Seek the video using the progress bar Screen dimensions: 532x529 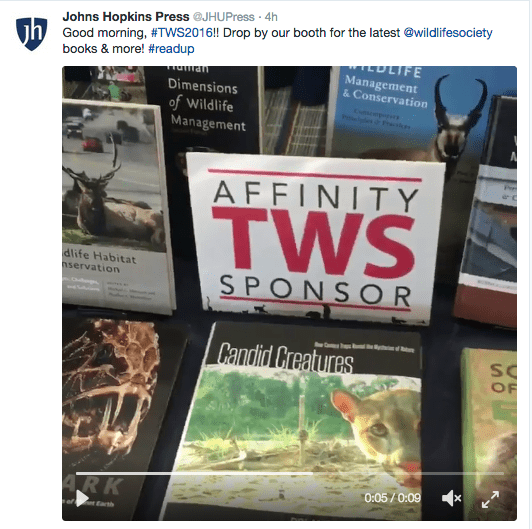point(290,473)
